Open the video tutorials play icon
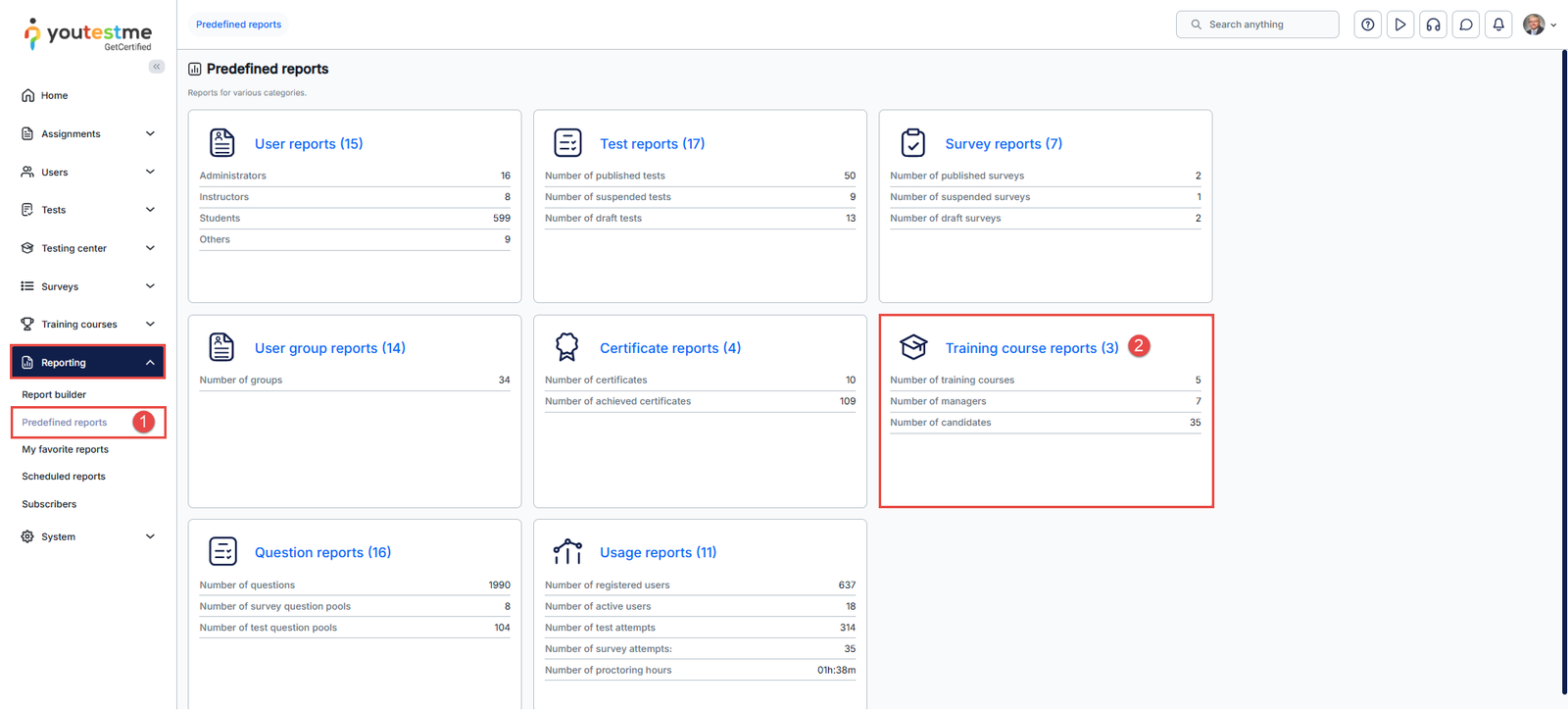Image resolution: width=1568 pixels, height=710 pixels. tap(1400, 25)
